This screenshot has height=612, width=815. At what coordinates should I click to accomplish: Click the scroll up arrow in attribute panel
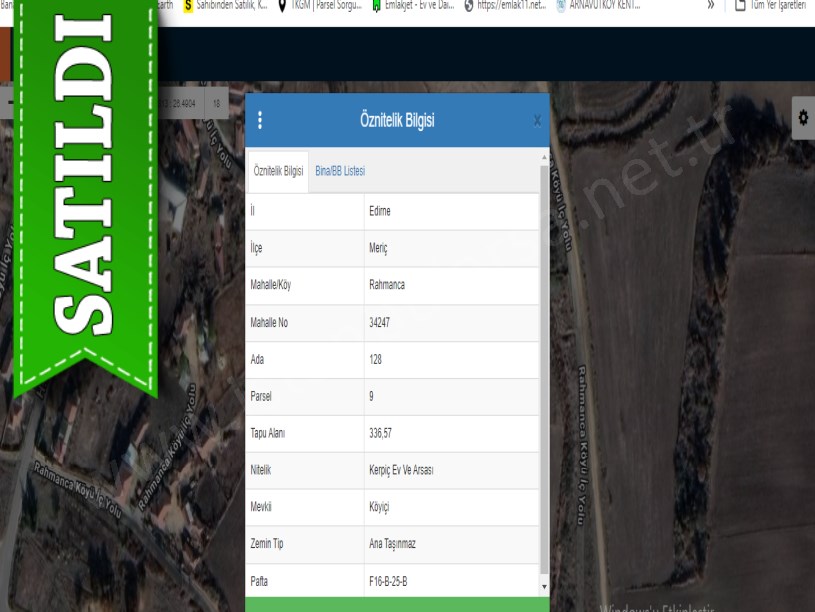click(x=544, y=157)
